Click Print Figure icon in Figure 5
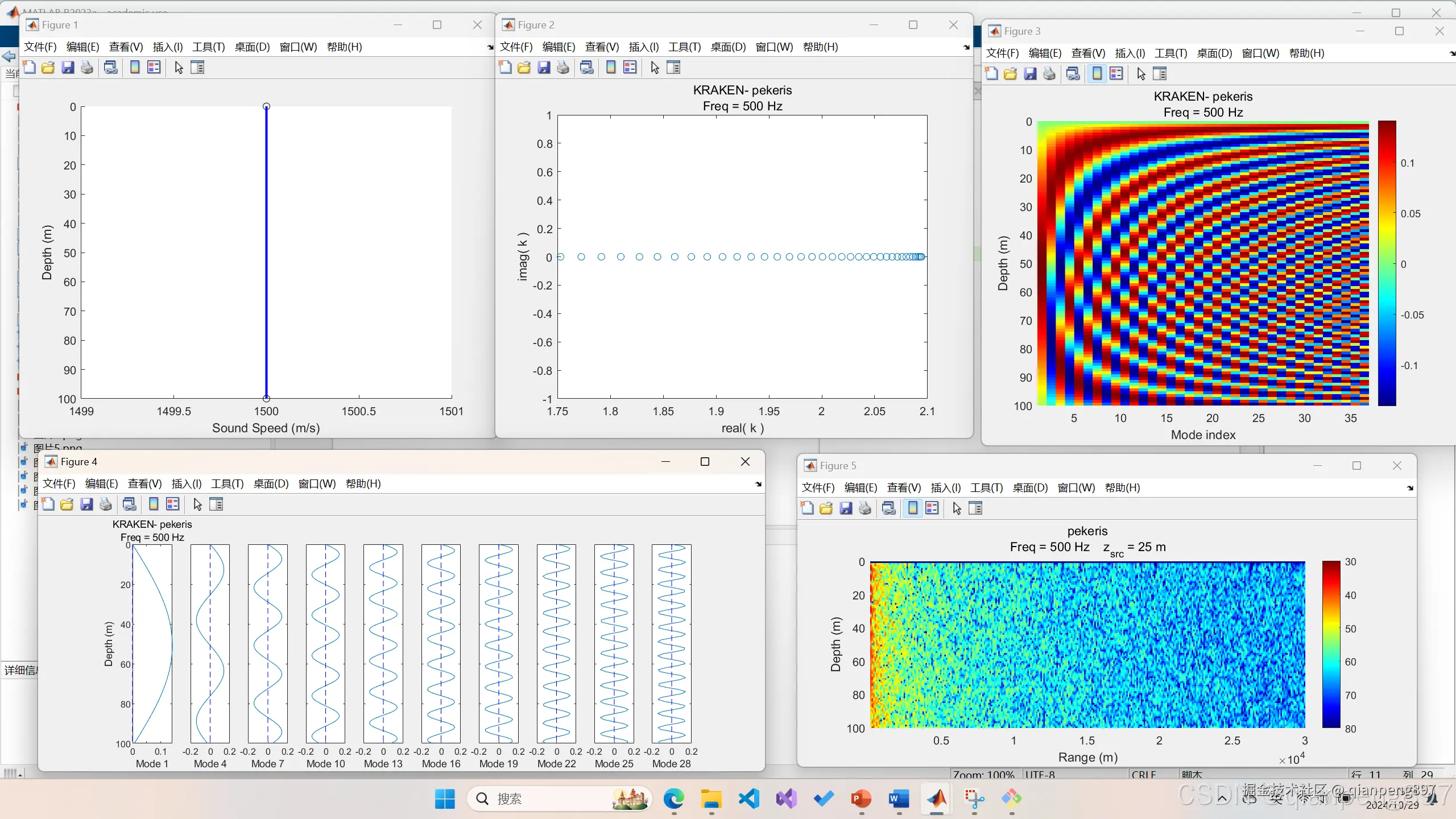This screenshot has height=819, width=1456. pos(865,508)
